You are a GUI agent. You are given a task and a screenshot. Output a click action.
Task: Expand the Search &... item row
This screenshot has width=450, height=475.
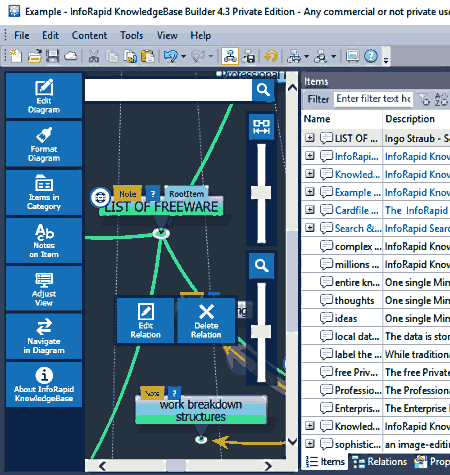[310, 228]
